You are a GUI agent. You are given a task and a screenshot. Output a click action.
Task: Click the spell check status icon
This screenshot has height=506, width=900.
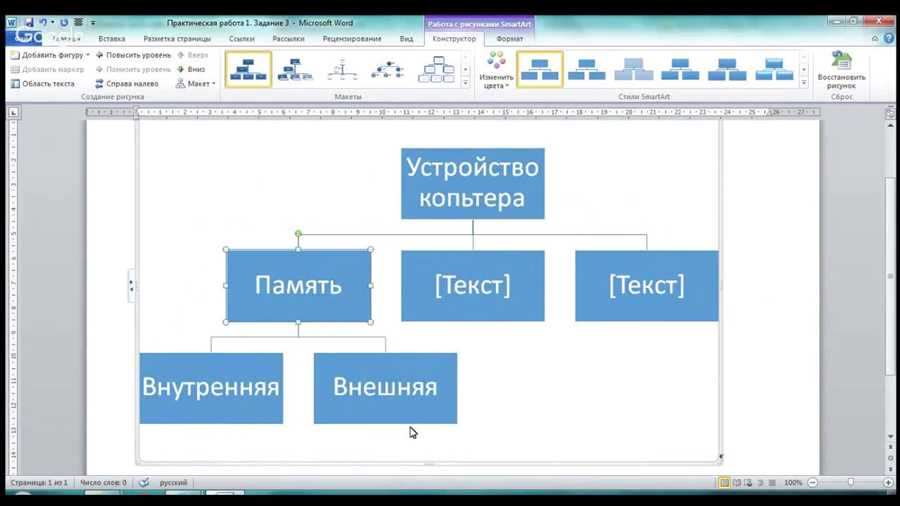(x=144, y=482)
